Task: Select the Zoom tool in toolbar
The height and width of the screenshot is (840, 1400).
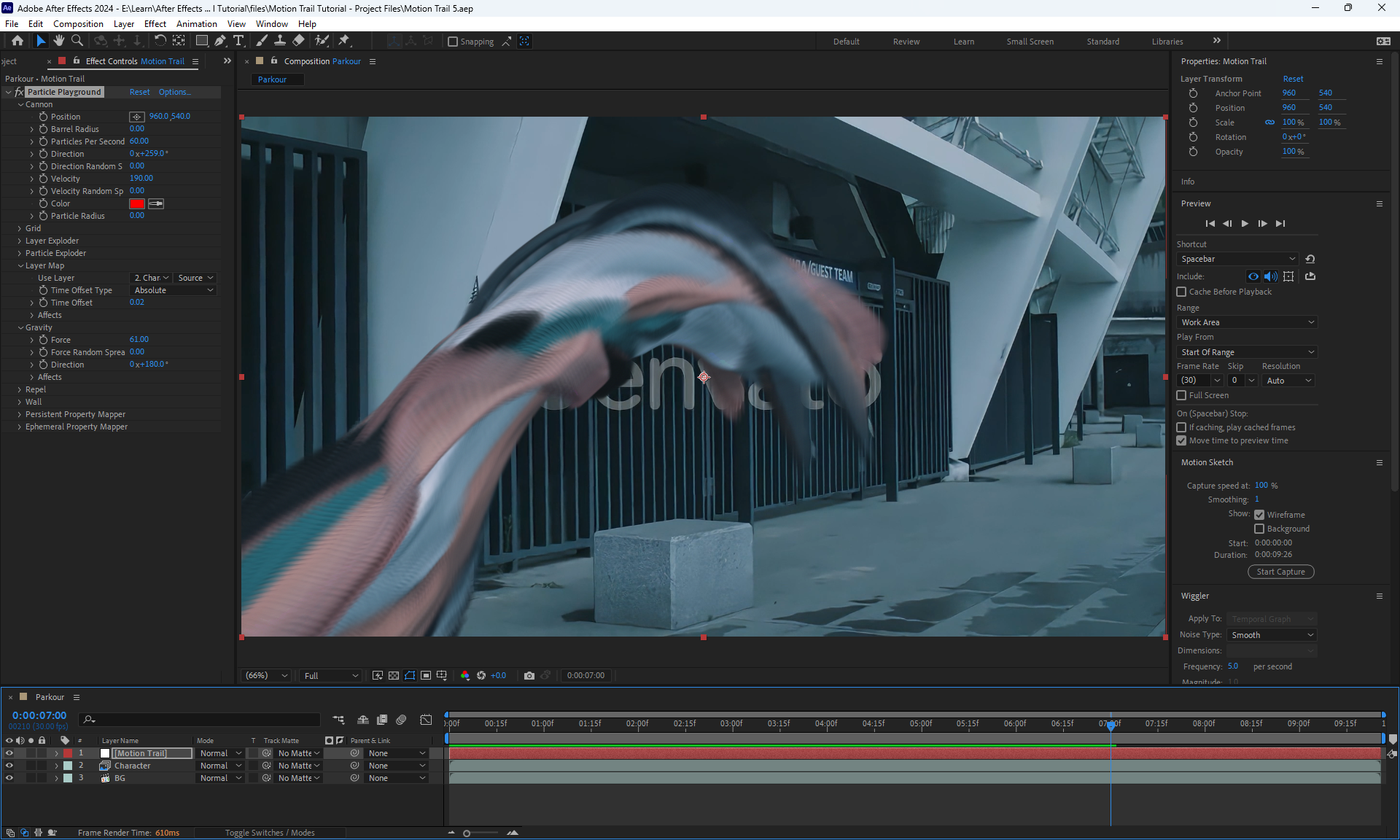Action: pyautogui.click(x=77, y=41)
